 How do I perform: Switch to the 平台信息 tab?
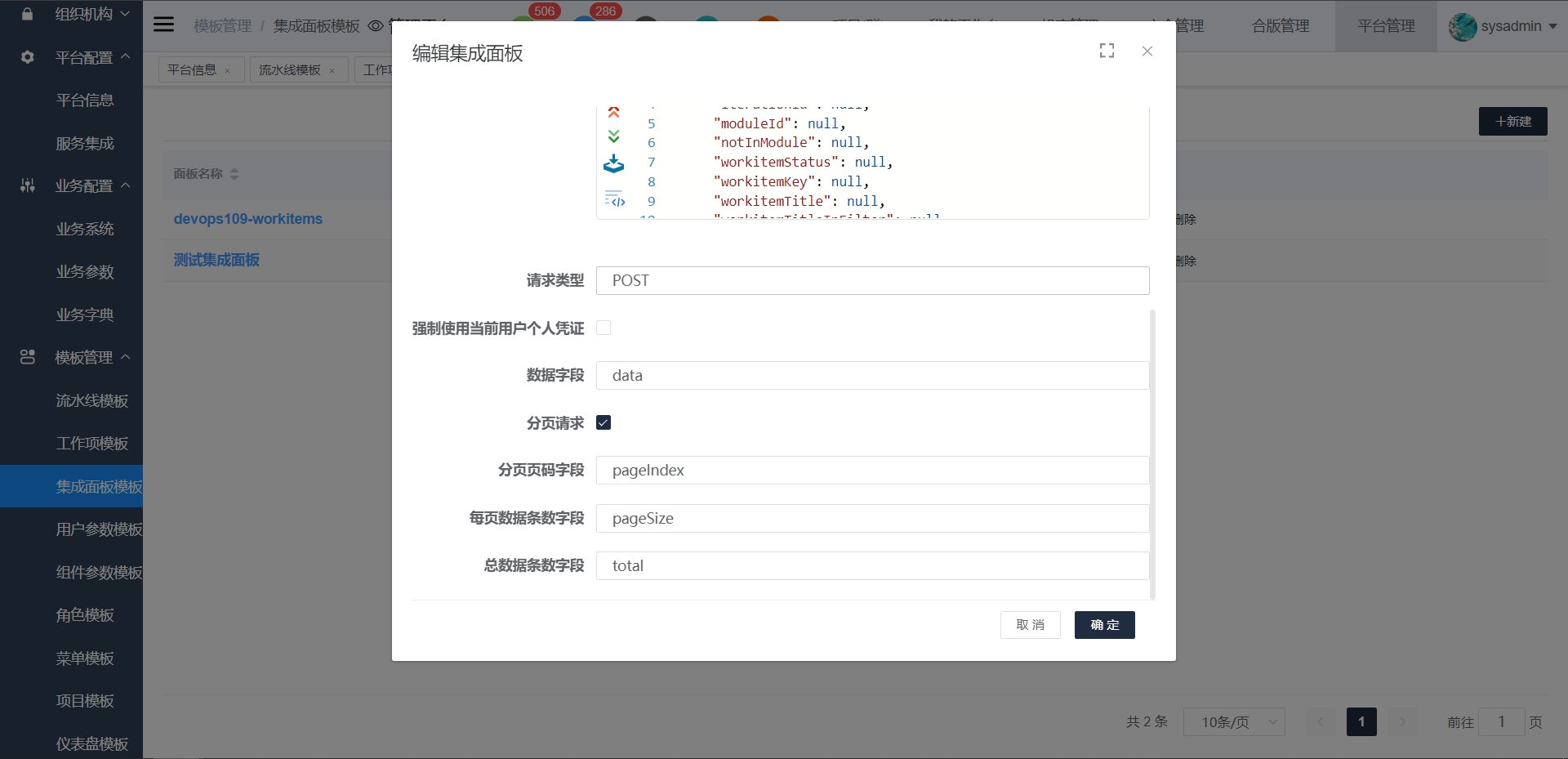(x=192, y=70)
